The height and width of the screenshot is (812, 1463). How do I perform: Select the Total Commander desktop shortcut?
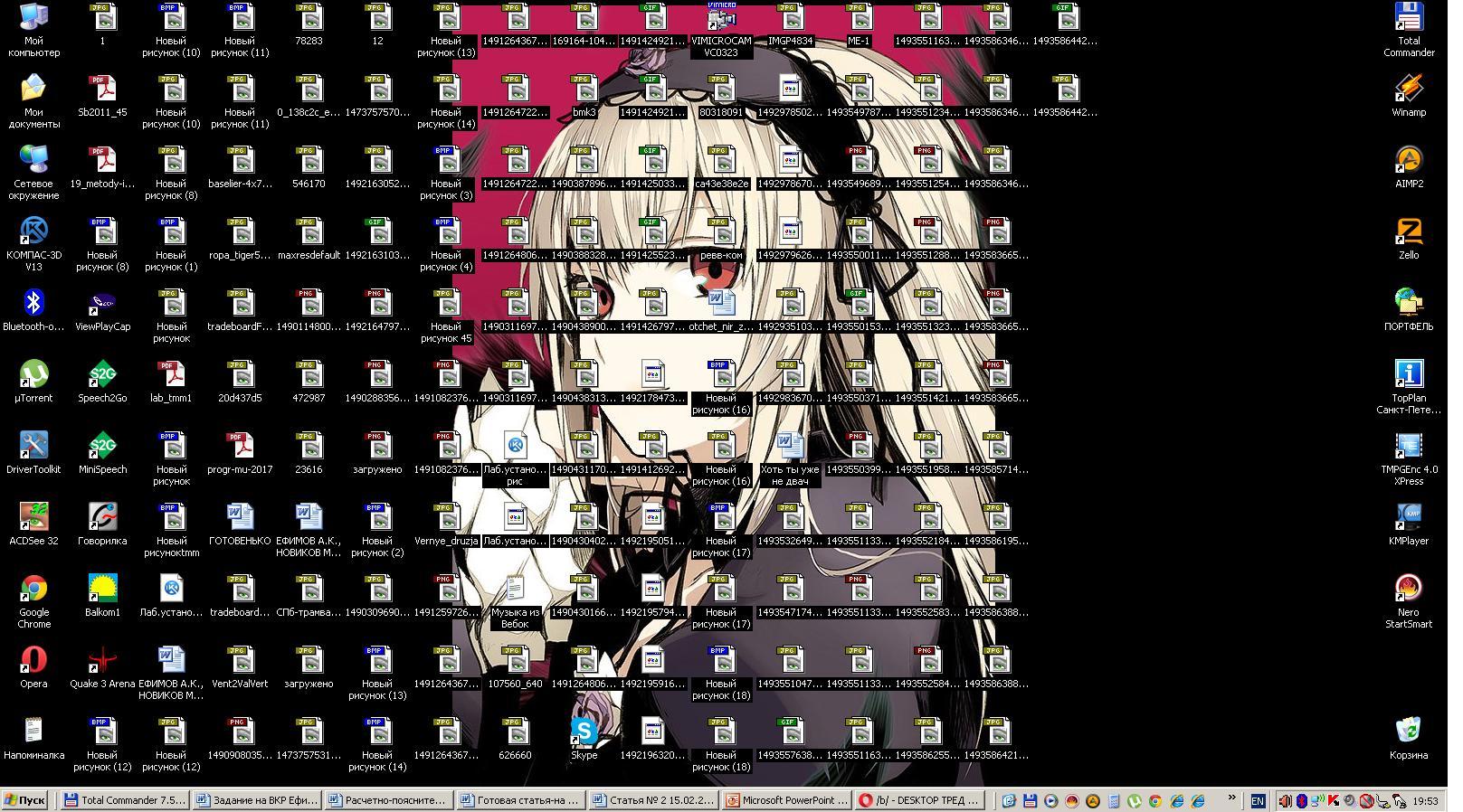point(1409,30)
